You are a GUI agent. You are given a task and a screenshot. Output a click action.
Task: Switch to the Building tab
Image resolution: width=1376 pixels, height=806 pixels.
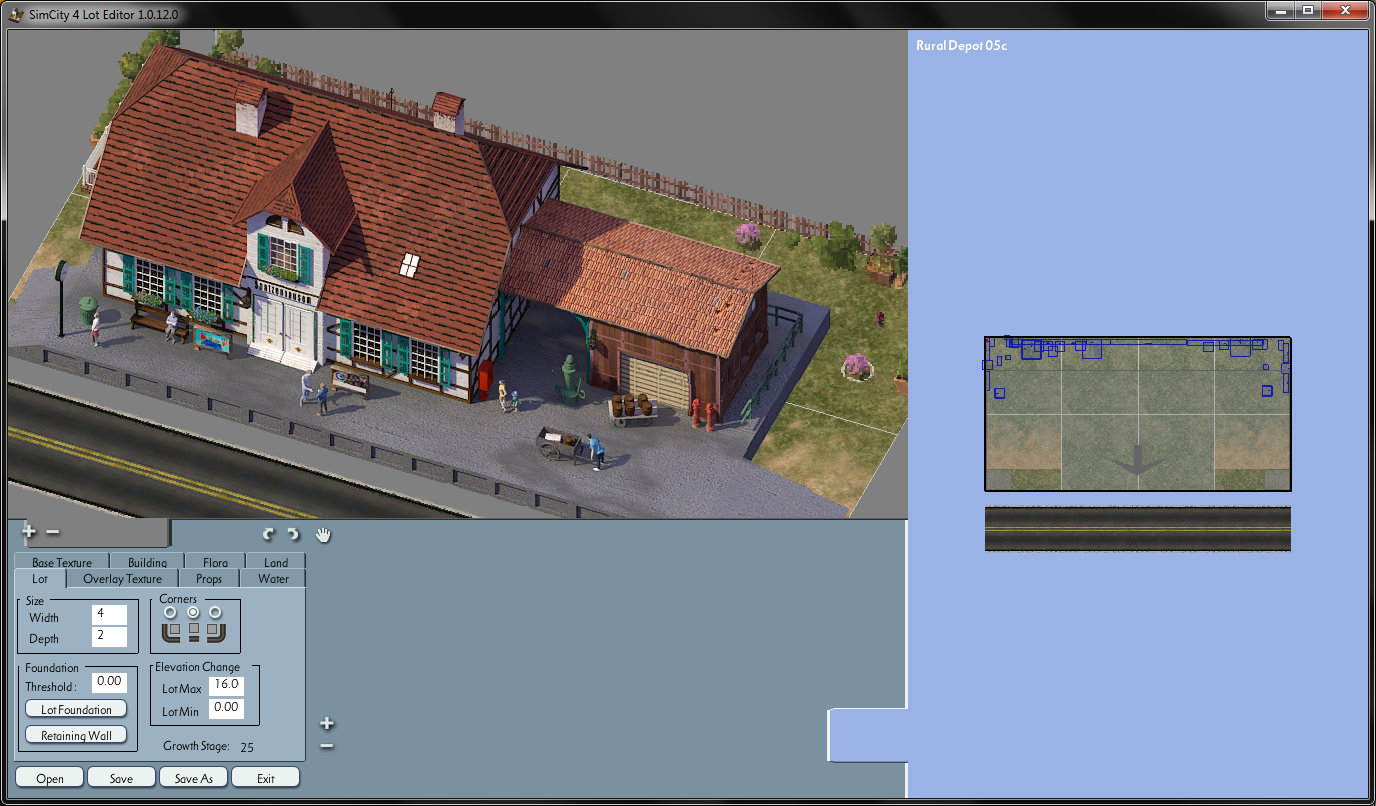148,562
